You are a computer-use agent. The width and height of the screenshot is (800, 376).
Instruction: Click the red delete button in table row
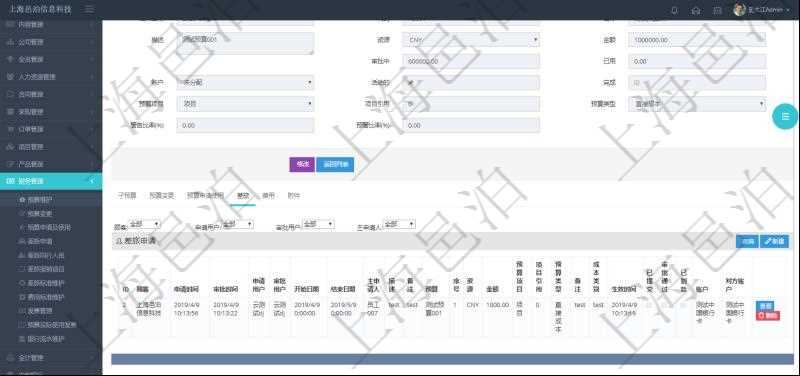click(x=767, y=316)
